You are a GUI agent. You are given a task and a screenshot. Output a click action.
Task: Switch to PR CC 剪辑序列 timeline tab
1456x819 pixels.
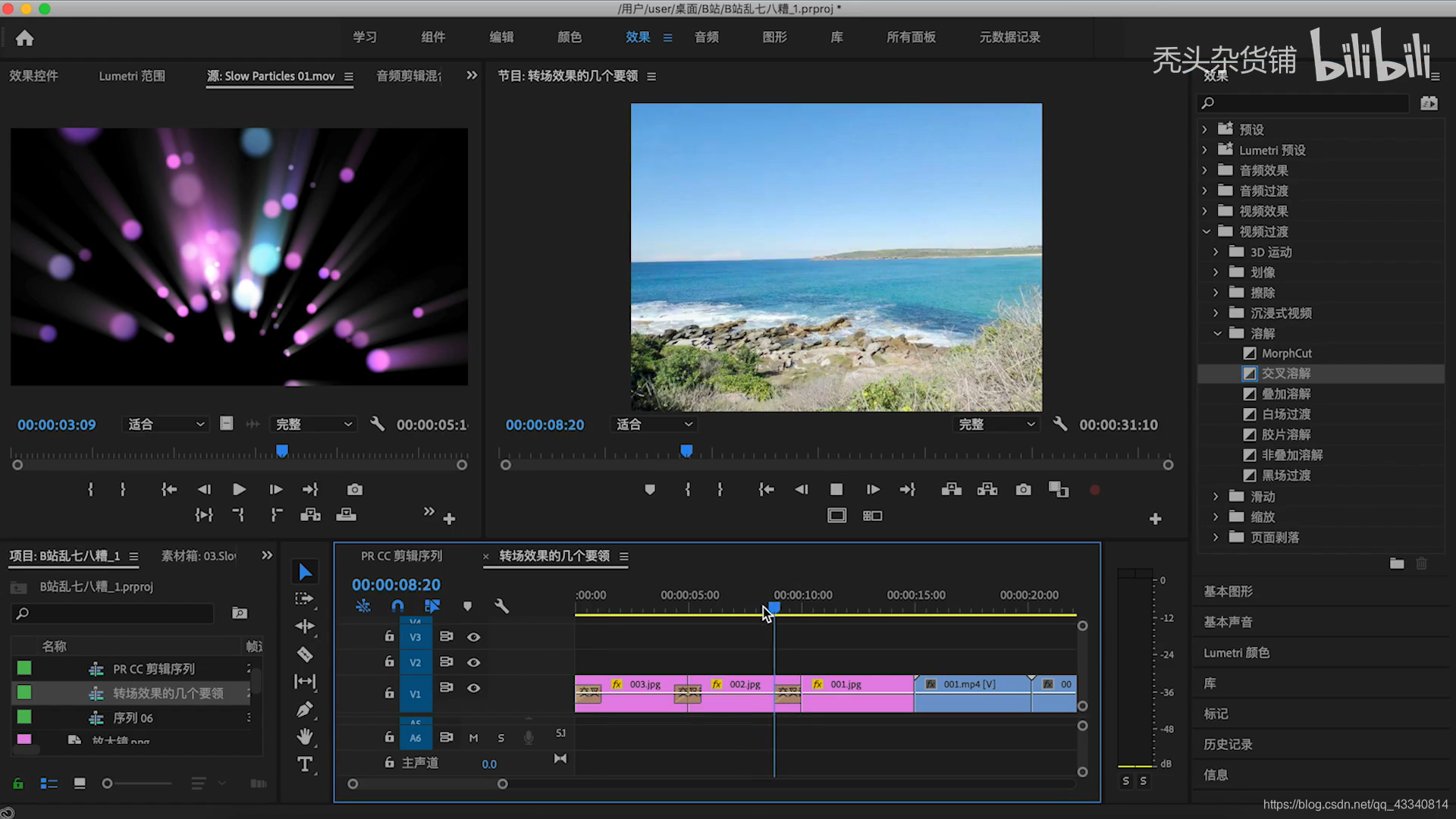point(401,556)
